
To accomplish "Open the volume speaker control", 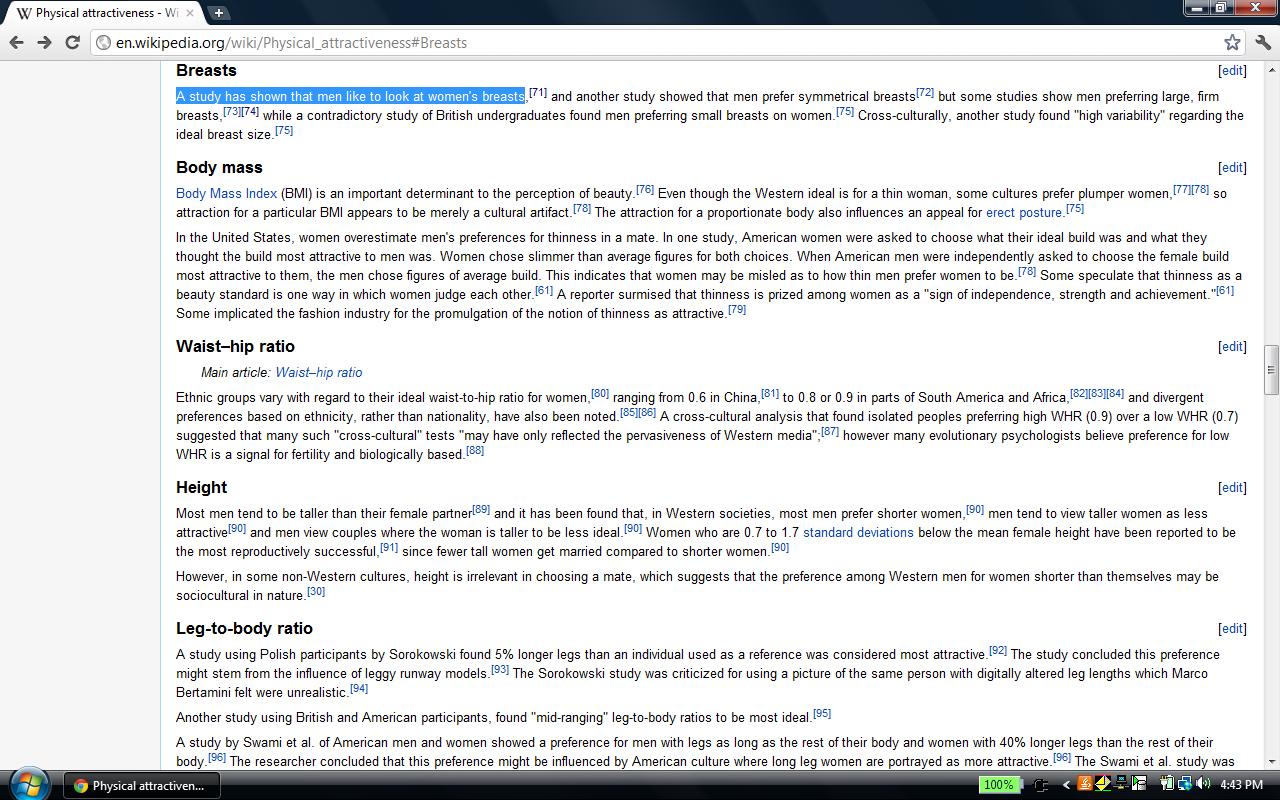I will coord(1203,785).
